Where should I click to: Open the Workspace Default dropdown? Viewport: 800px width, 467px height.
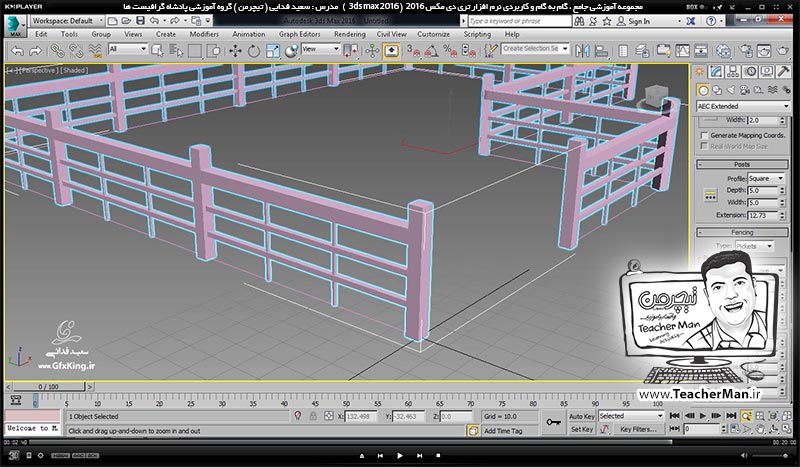(x=67, y=21)
